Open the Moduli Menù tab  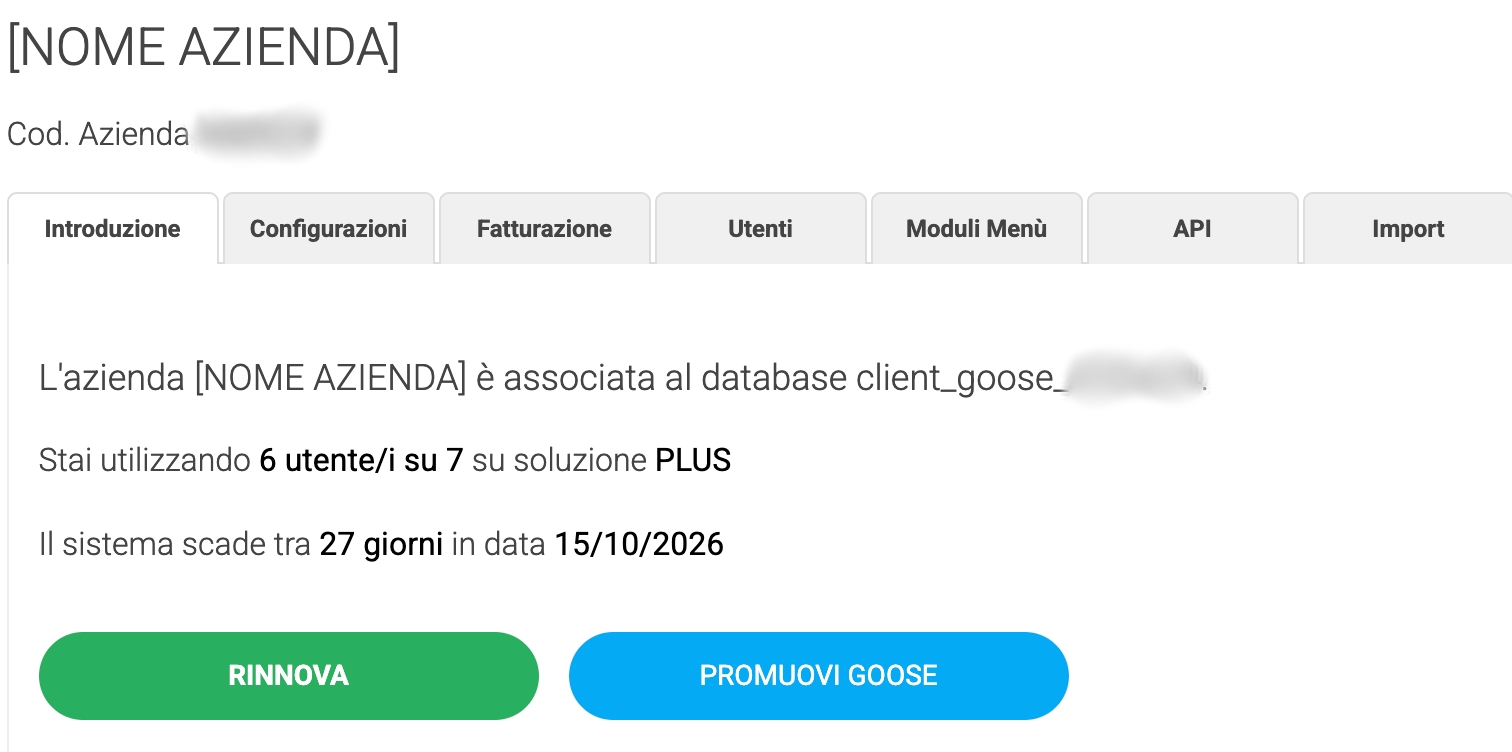click(x=976, y=228)
